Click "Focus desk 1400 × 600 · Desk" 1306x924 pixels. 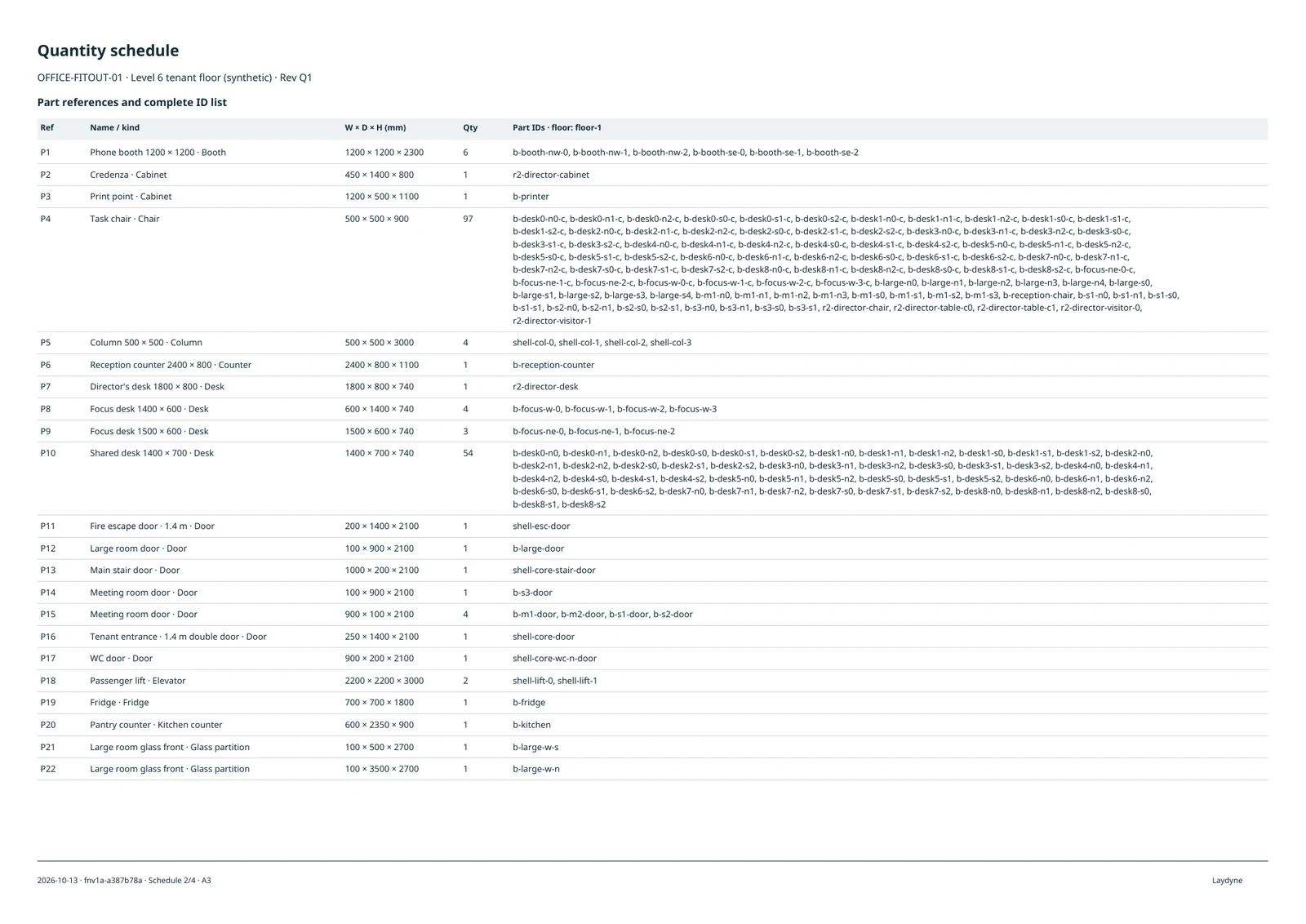[x=149, y=409]
